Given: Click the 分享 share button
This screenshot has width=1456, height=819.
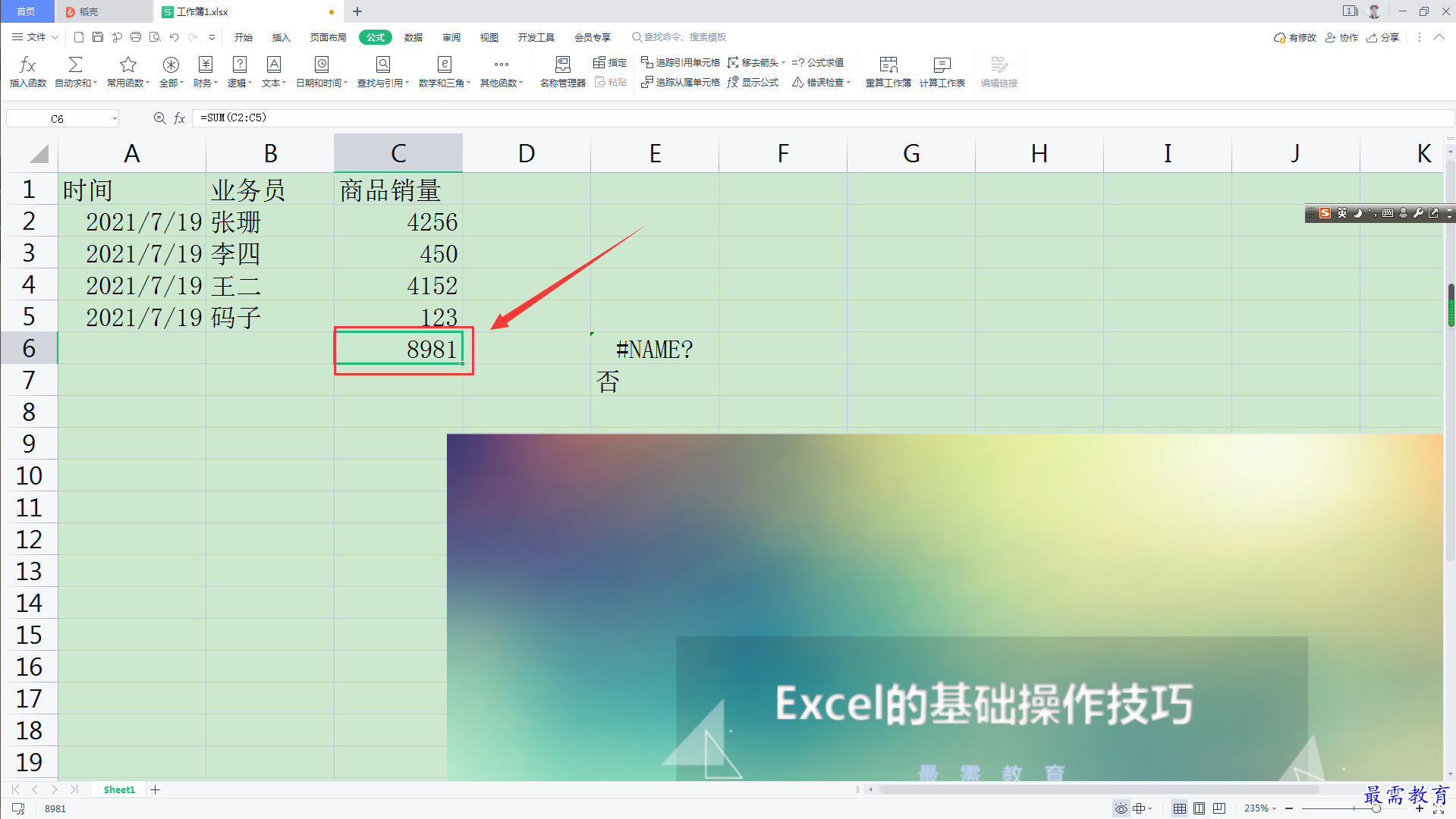Looking at the screenshot, I should tap(1383, 37).
